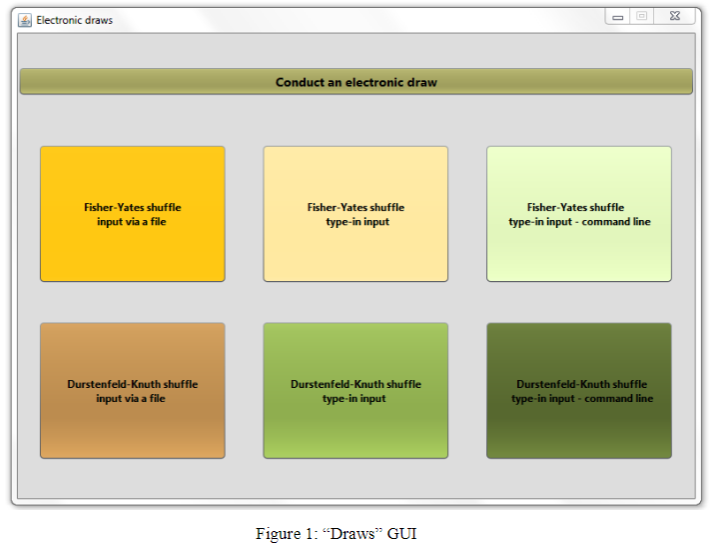Click the Figure 1 Draws GUI caption
The width and height of the screenshot is (724, 549).
click(x=335, y=534)
